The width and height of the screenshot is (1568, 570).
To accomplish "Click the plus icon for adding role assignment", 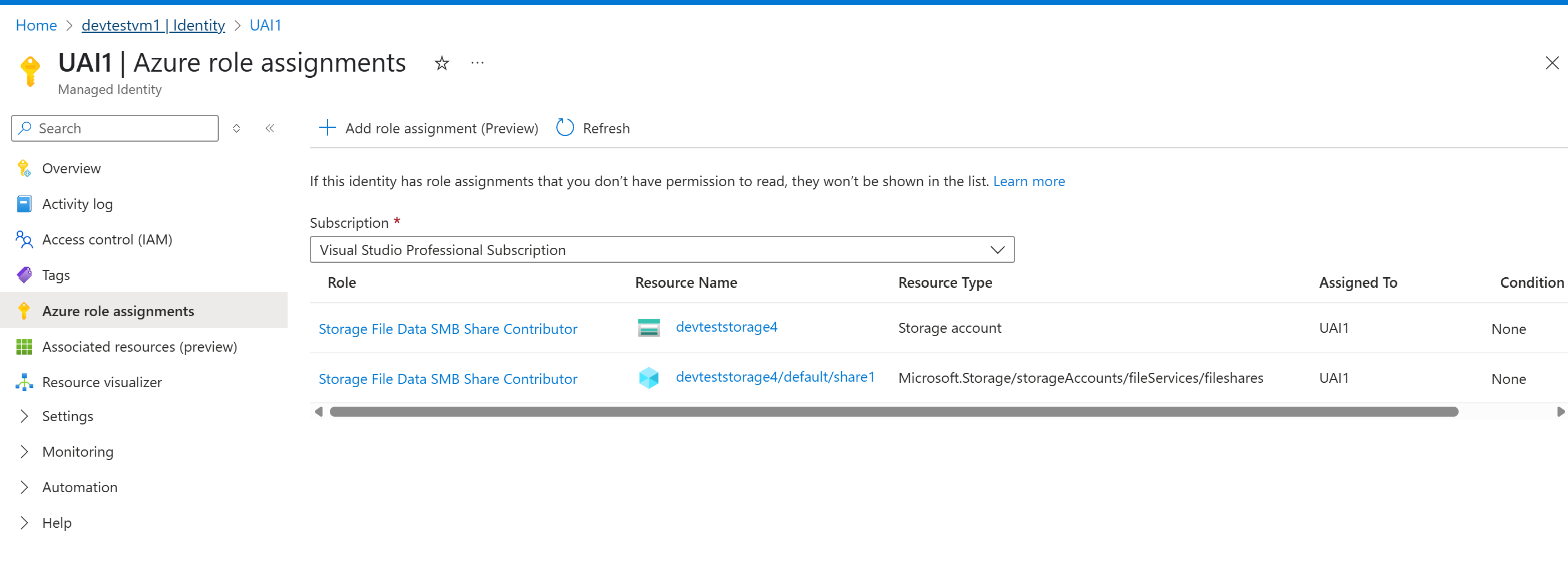I will [x=328, y=127].
